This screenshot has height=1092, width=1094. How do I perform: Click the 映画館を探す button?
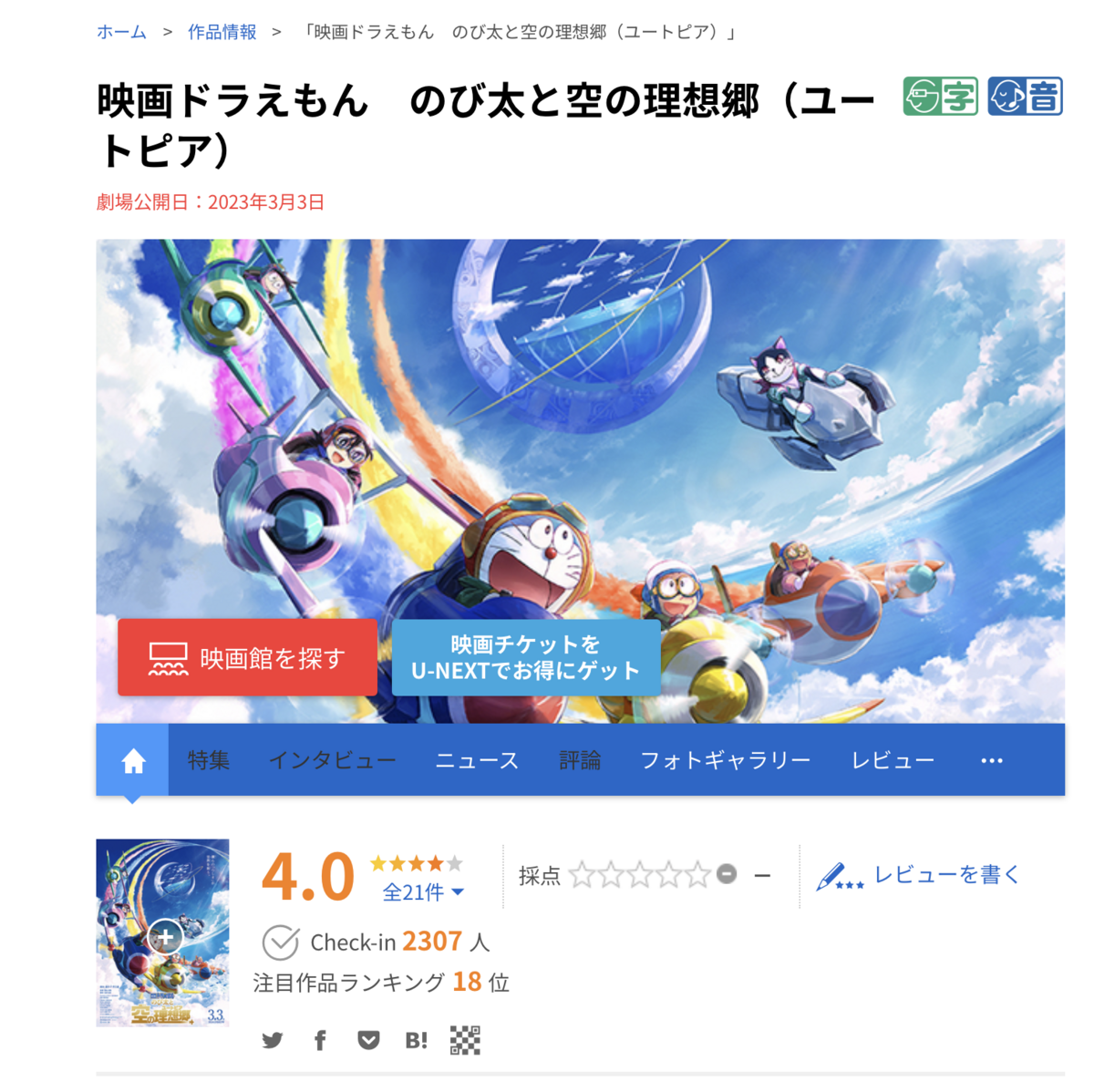247,658
